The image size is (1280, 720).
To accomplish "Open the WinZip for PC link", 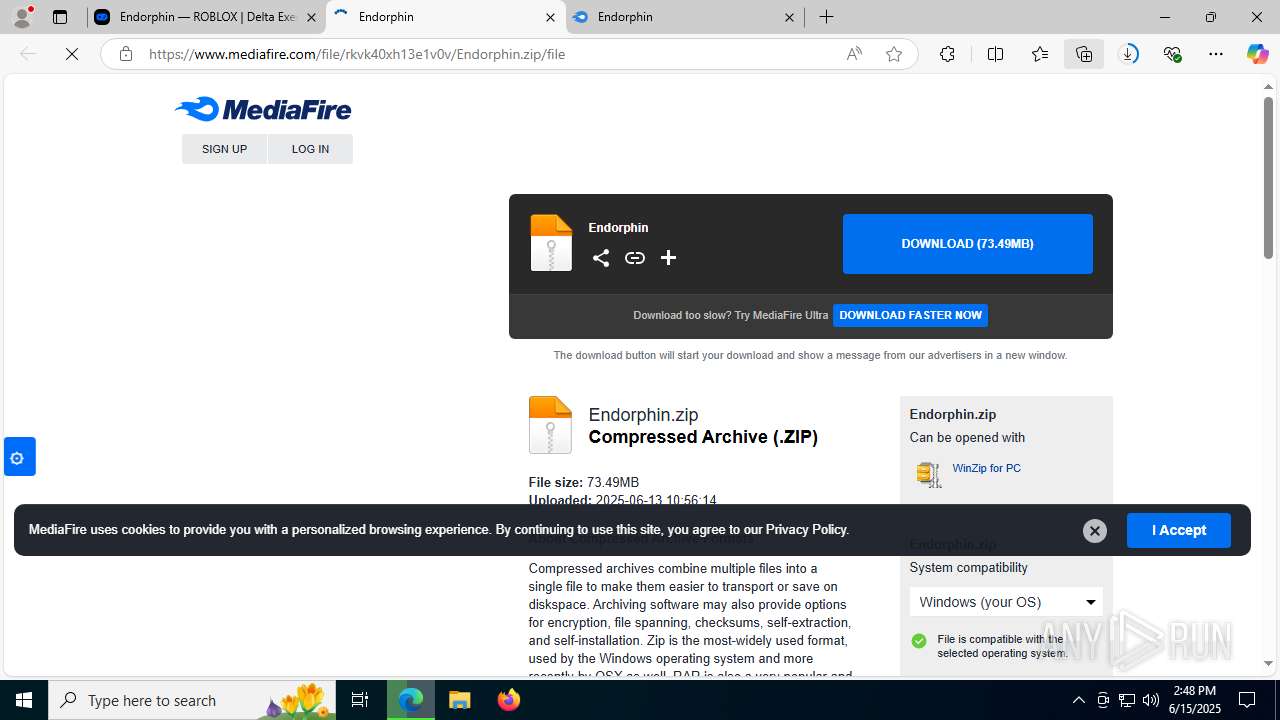I will click(986, 468).
